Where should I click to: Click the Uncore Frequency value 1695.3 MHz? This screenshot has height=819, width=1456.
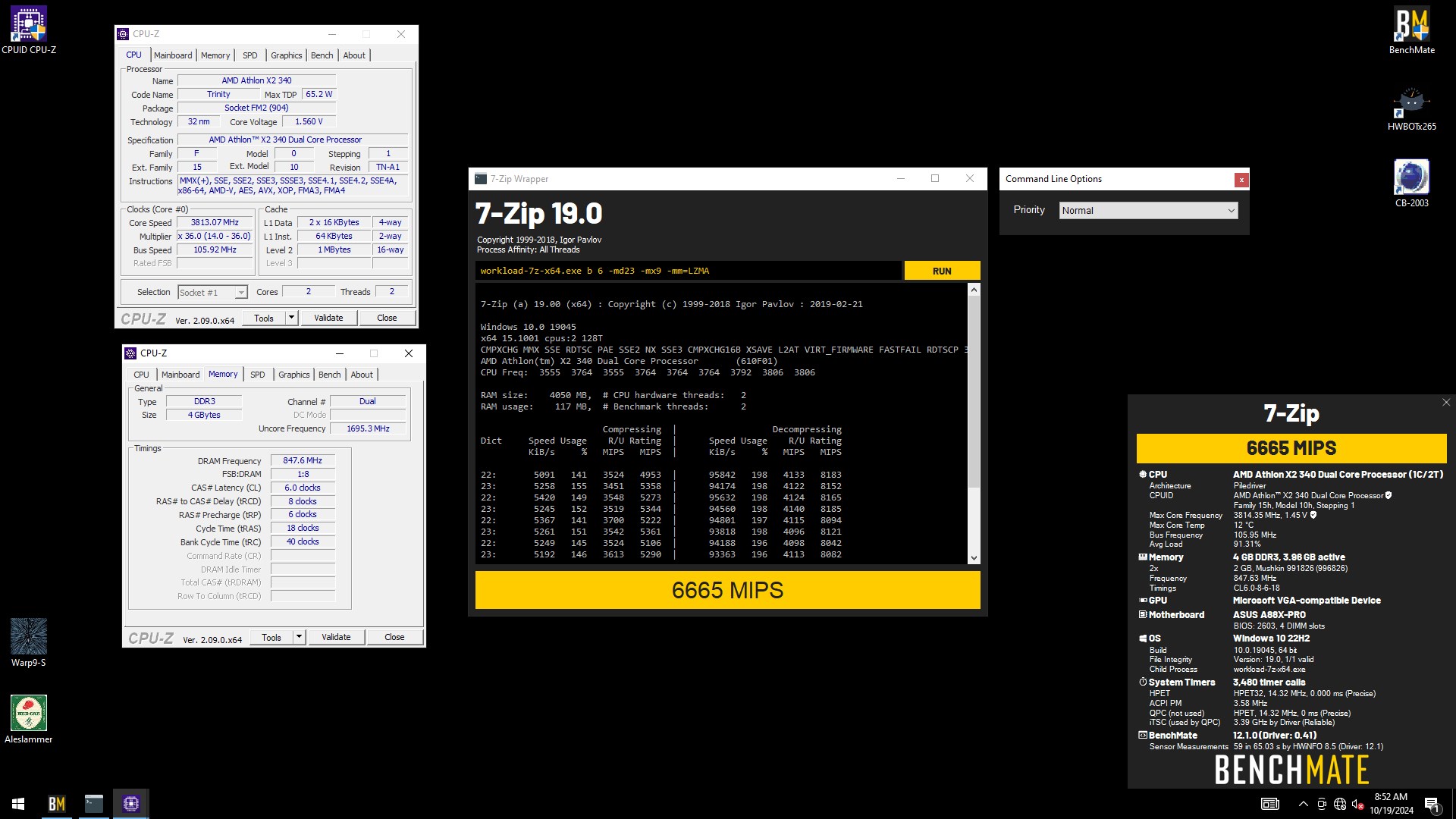(368, 429)
